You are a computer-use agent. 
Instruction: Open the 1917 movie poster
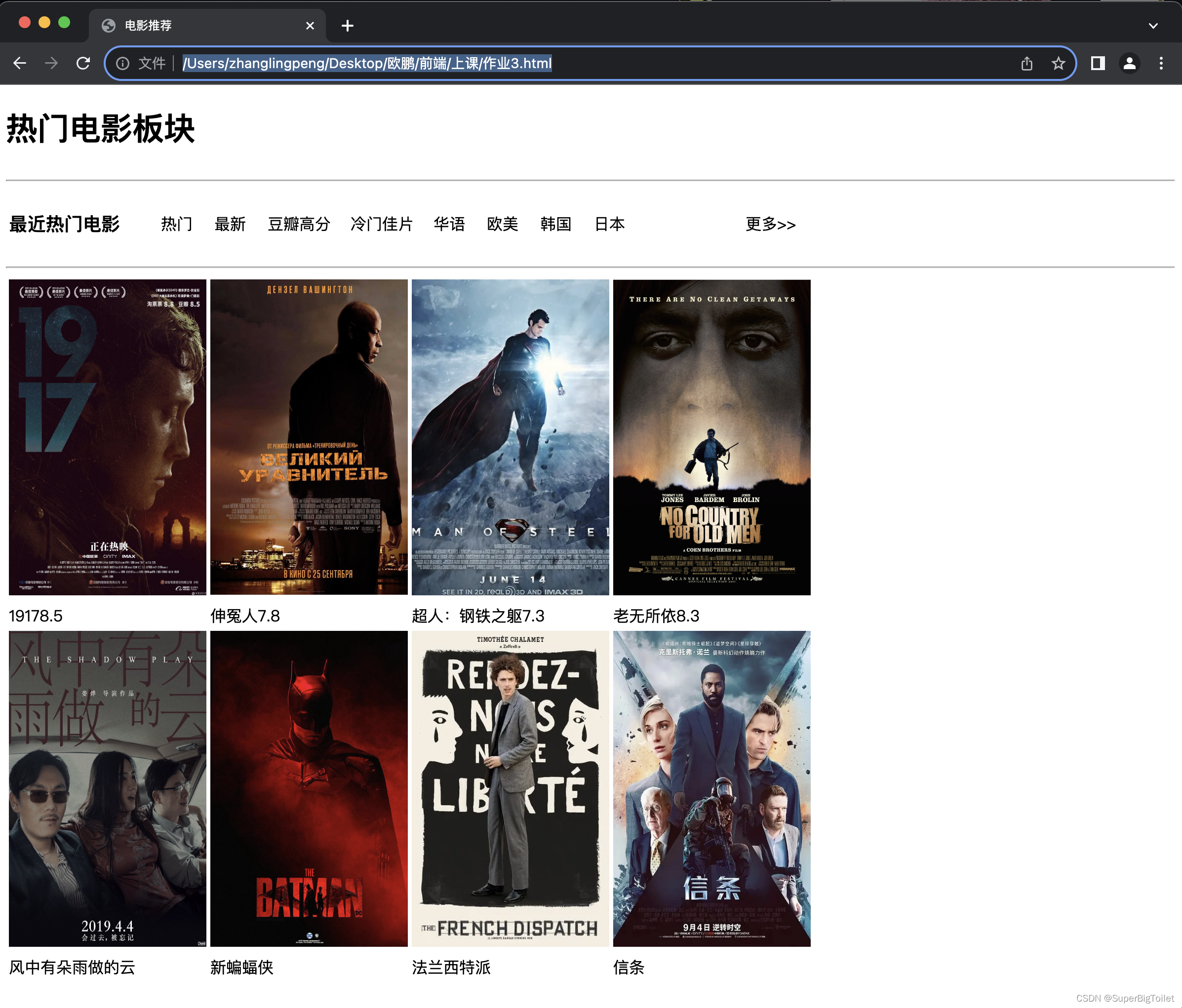(x=107, y=437)
